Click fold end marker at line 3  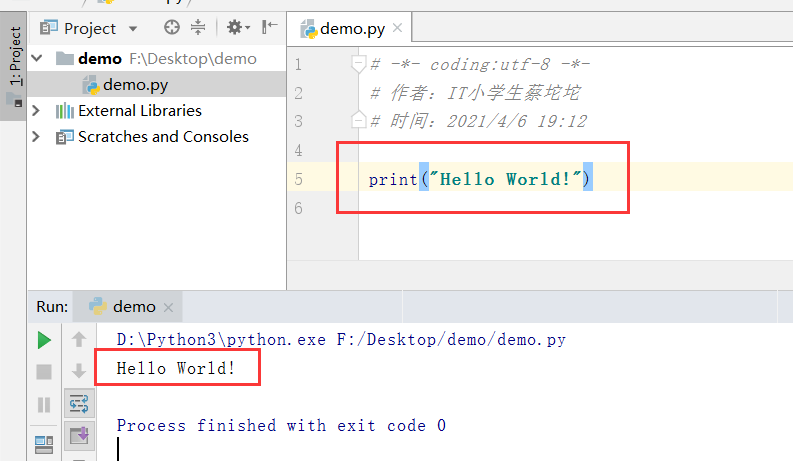[358, 120]
